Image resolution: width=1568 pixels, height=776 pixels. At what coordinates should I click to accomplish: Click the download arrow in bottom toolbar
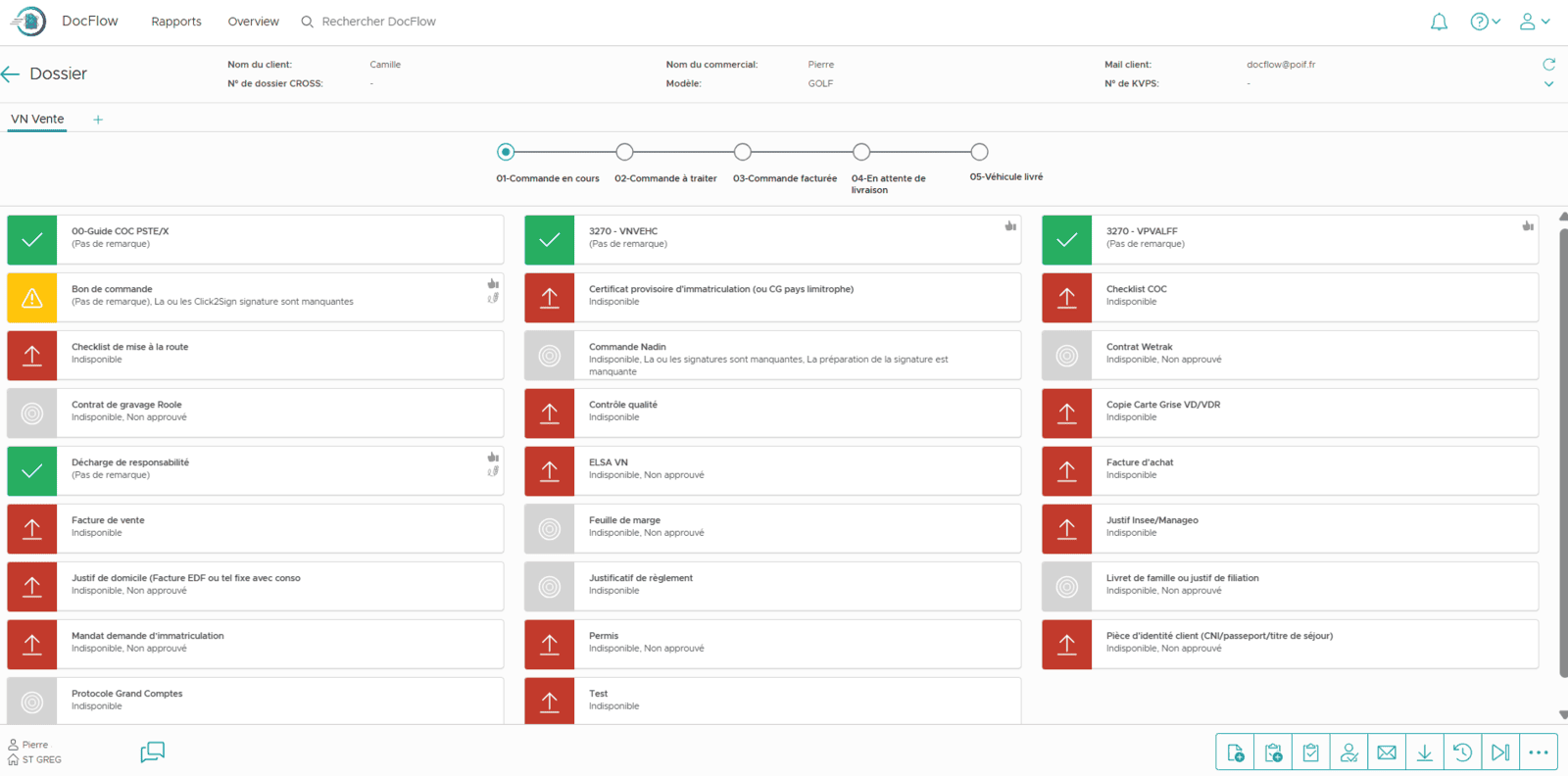(x=1425, y=752)
